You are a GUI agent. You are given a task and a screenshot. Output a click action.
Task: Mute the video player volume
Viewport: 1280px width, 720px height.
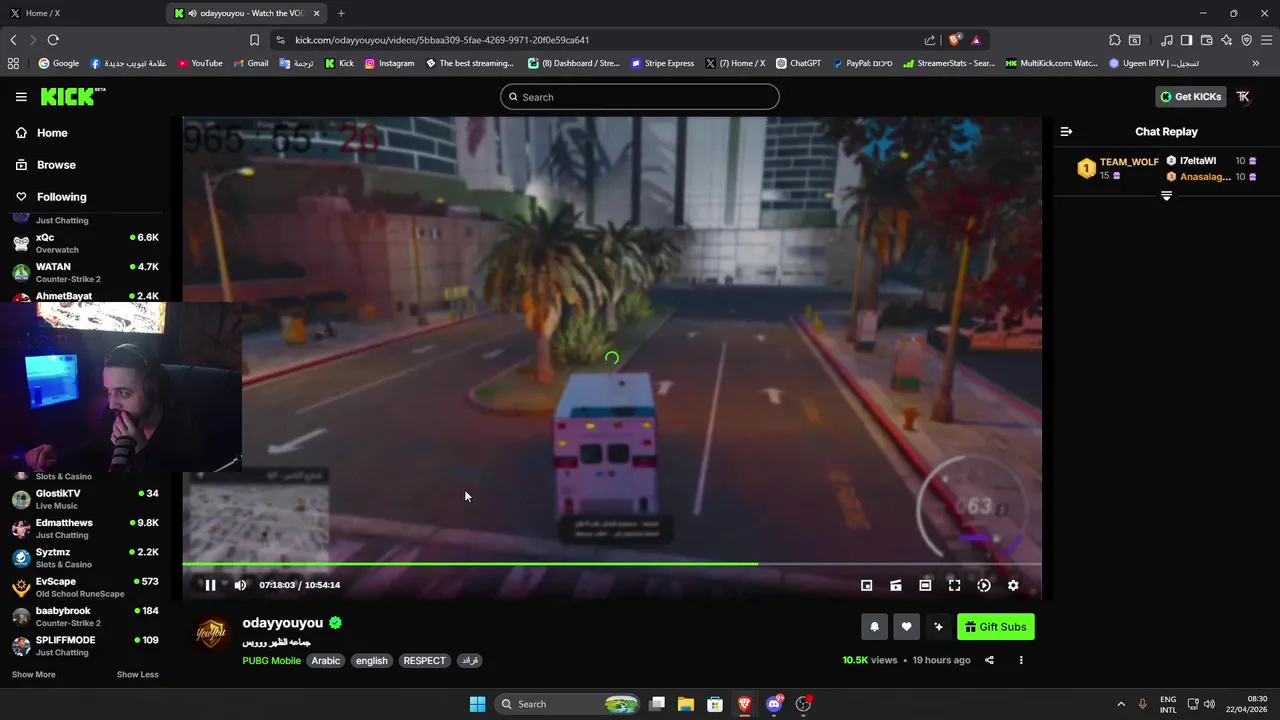pos(240,585)
